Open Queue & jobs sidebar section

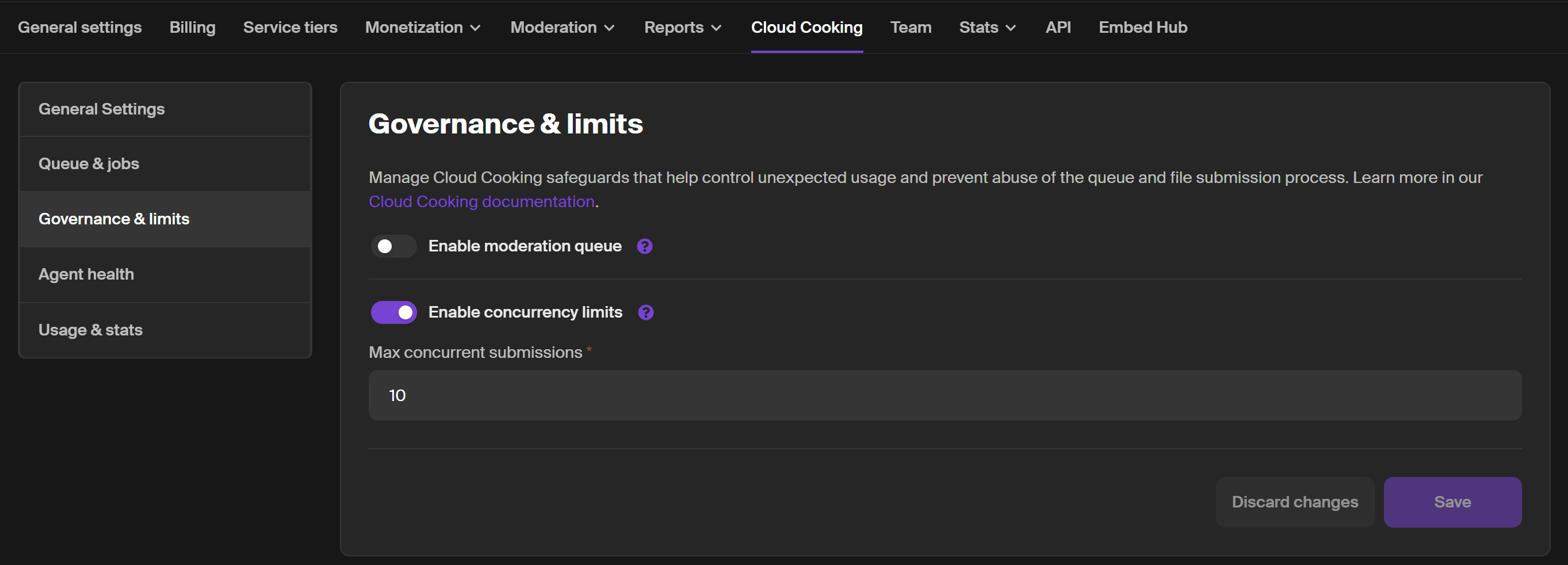pyautogui.click(x=165, y=165)
